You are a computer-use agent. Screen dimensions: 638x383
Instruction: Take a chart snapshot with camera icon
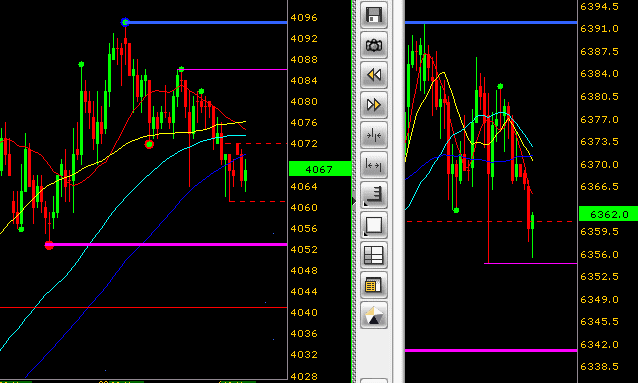click(374, 45)
